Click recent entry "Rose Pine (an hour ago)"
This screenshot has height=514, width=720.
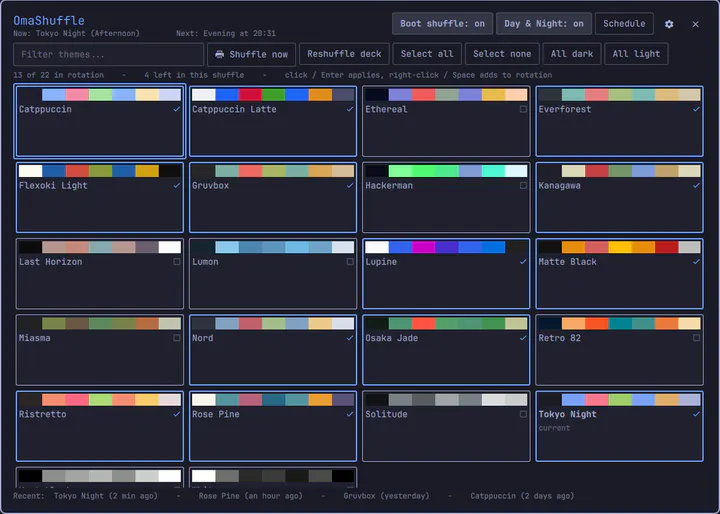(251, 496)
